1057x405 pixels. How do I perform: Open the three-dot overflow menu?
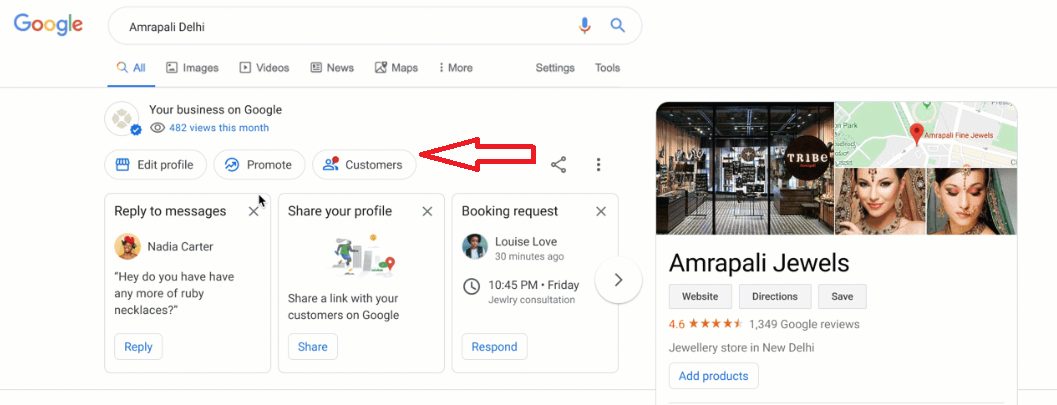tap(598, 164)
